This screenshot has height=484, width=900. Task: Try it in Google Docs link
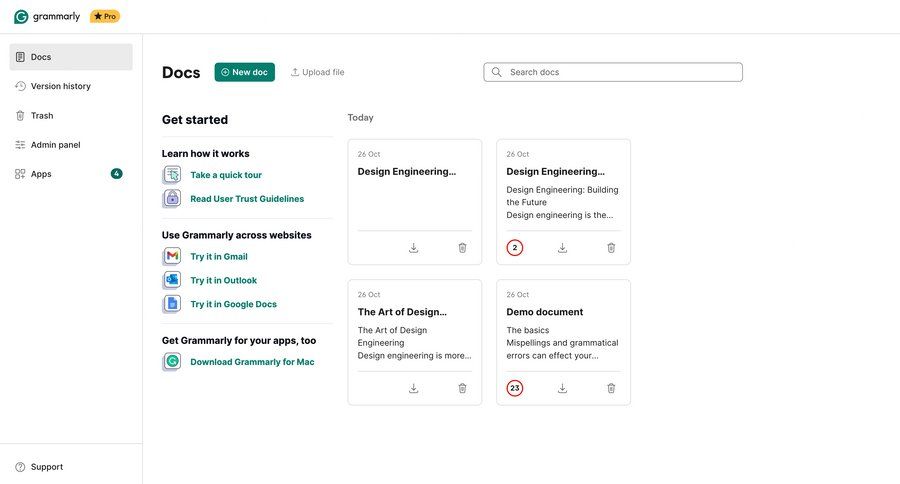(234, 304)
